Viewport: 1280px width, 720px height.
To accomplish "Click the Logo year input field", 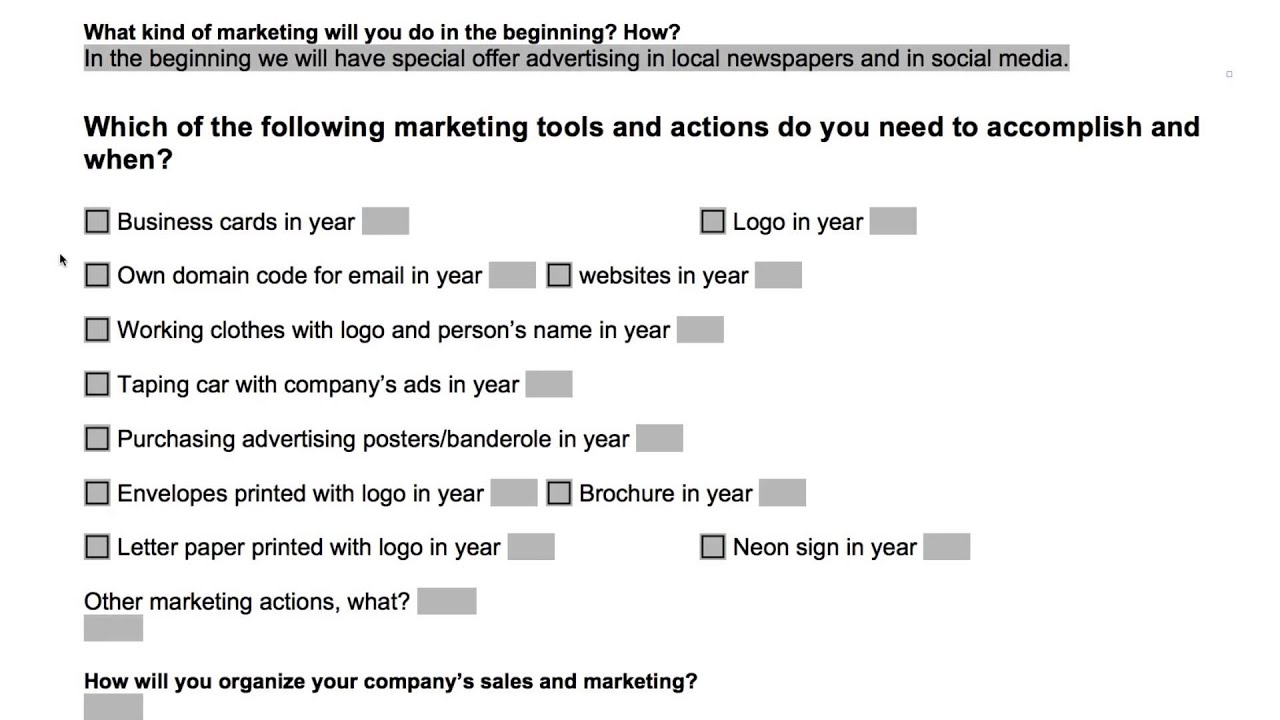I will click(893, 221).
